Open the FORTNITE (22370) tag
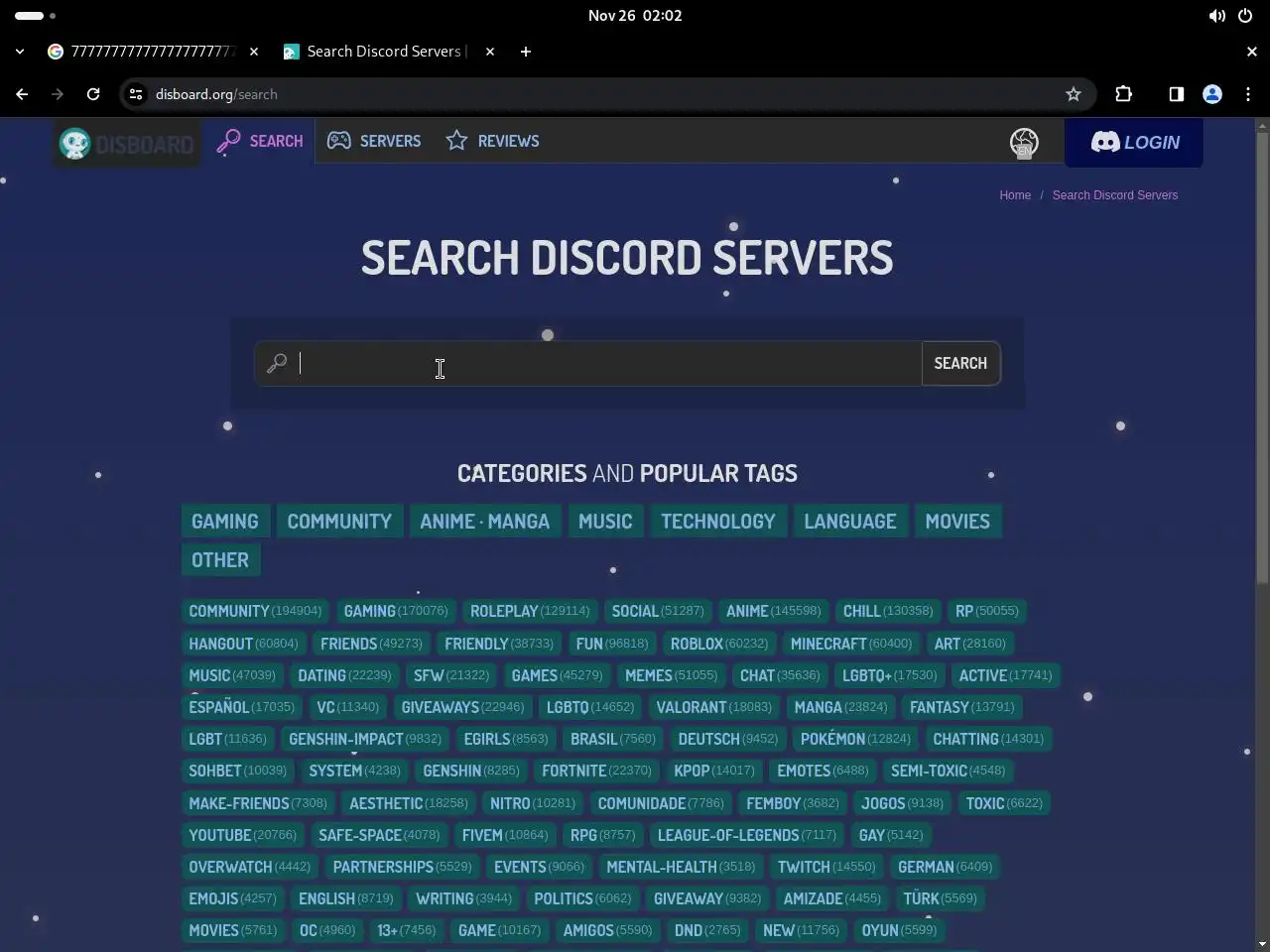 pos(596,771)
